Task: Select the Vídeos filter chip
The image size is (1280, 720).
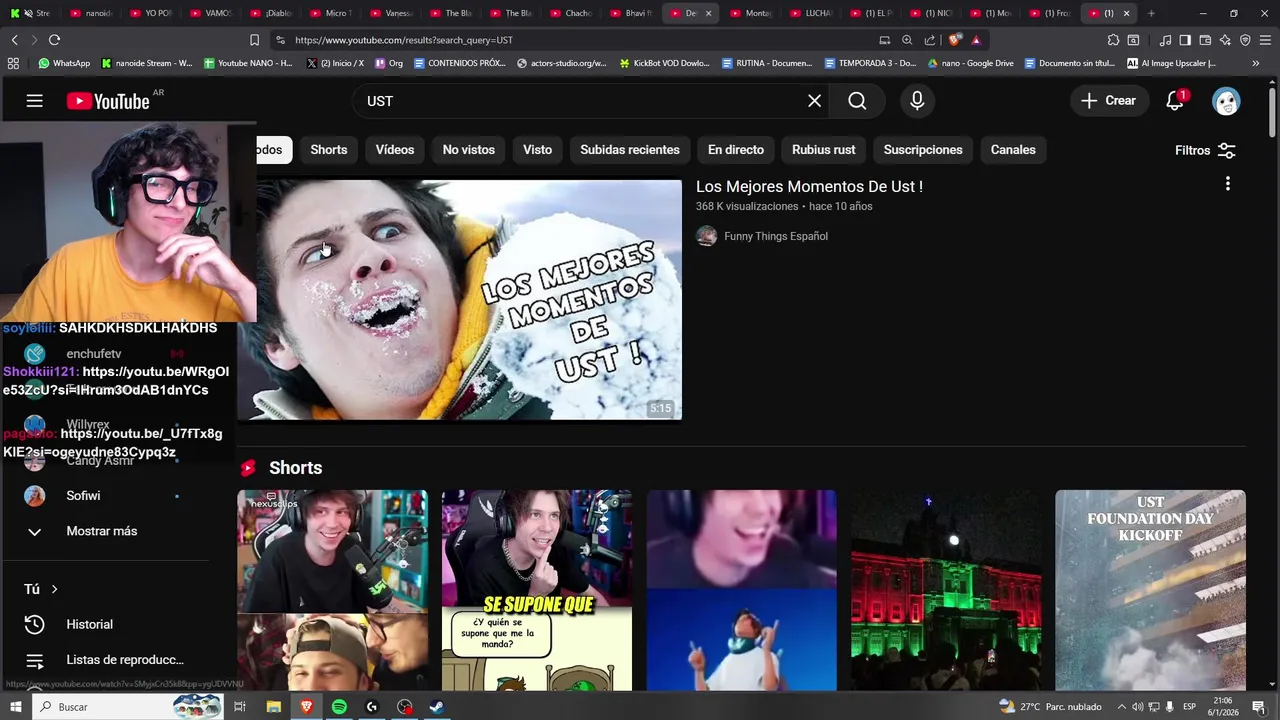Action: coord(395,150)
